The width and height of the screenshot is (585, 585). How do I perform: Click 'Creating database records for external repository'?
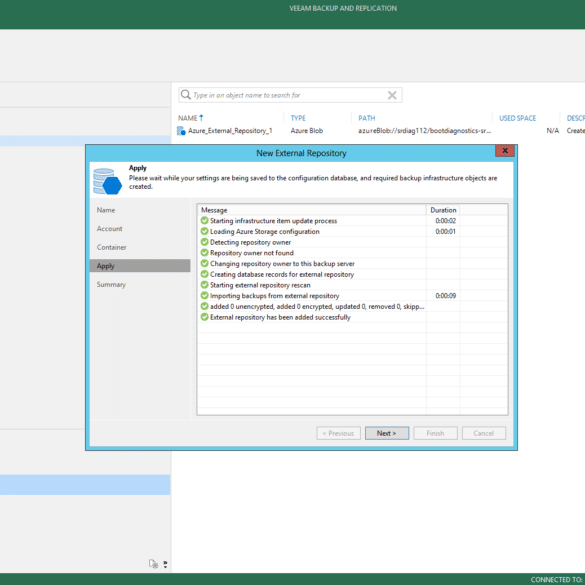click(282, 275)
